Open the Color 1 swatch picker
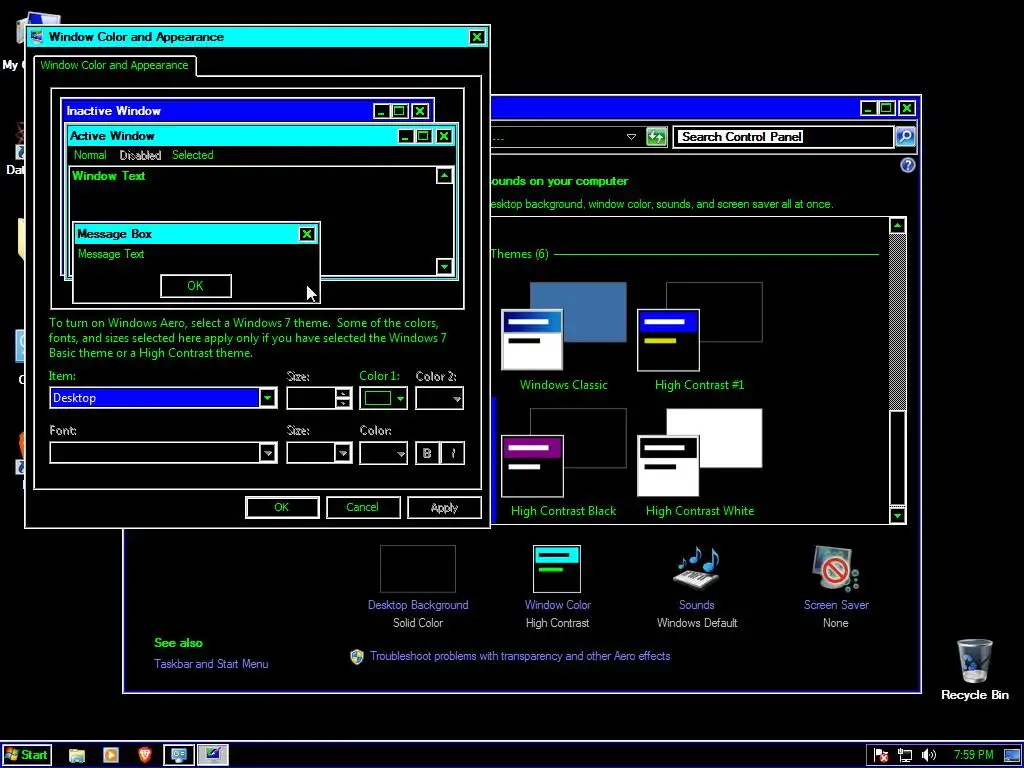Image resolution: width=1024 pixels, height=768 pixels. point(383,398)
